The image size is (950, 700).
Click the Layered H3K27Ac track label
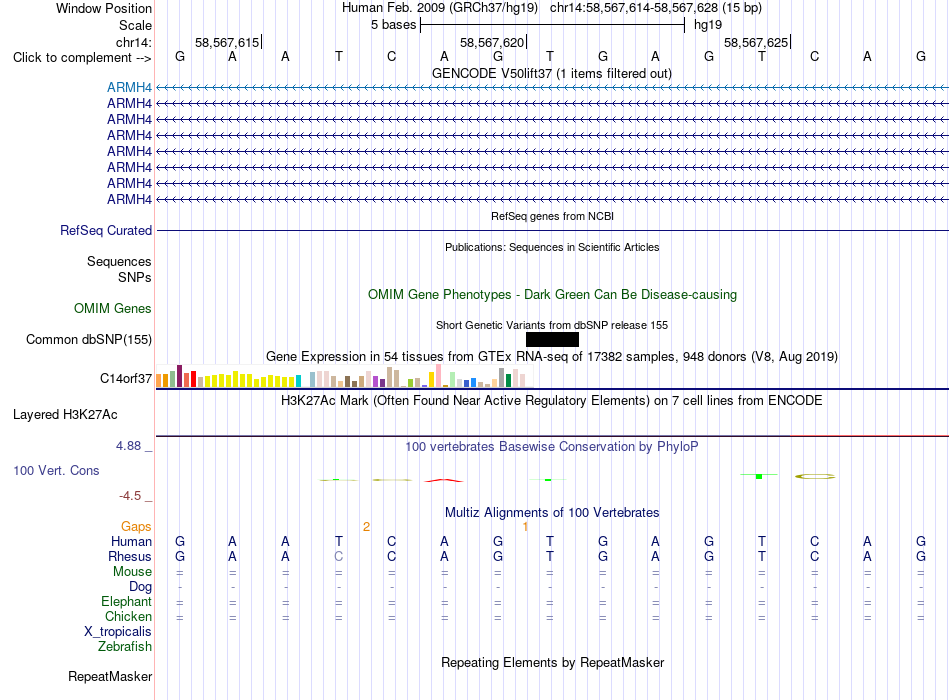click(x=65, y=415)
